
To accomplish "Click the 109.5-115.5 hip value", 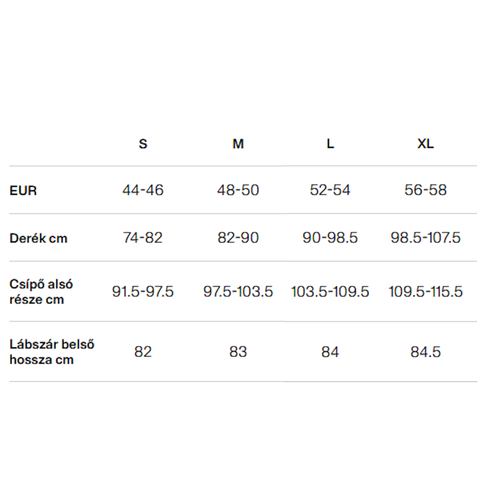I will (x=425, y=292).
